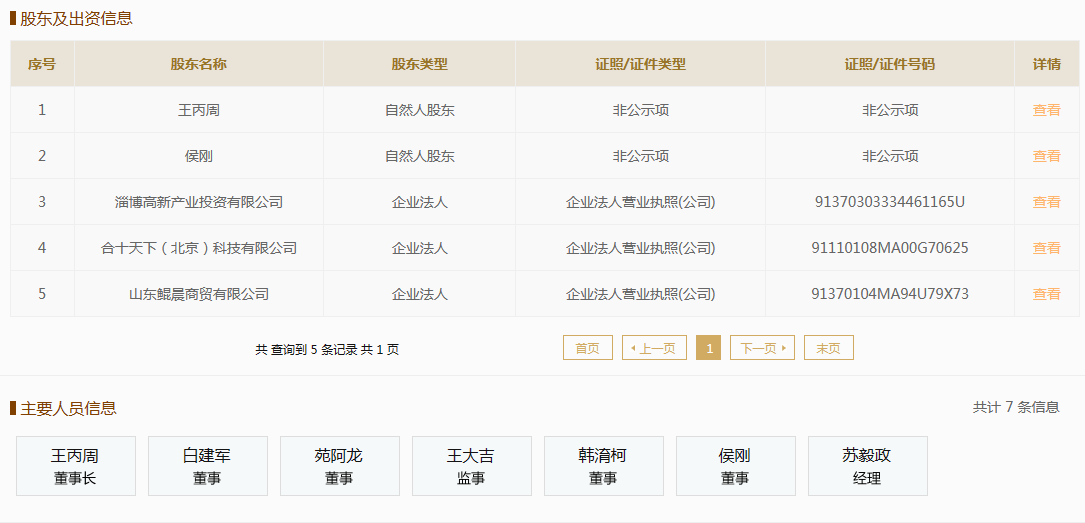
Task: Click the 股东类型 column header
Action: coord(419,64)
